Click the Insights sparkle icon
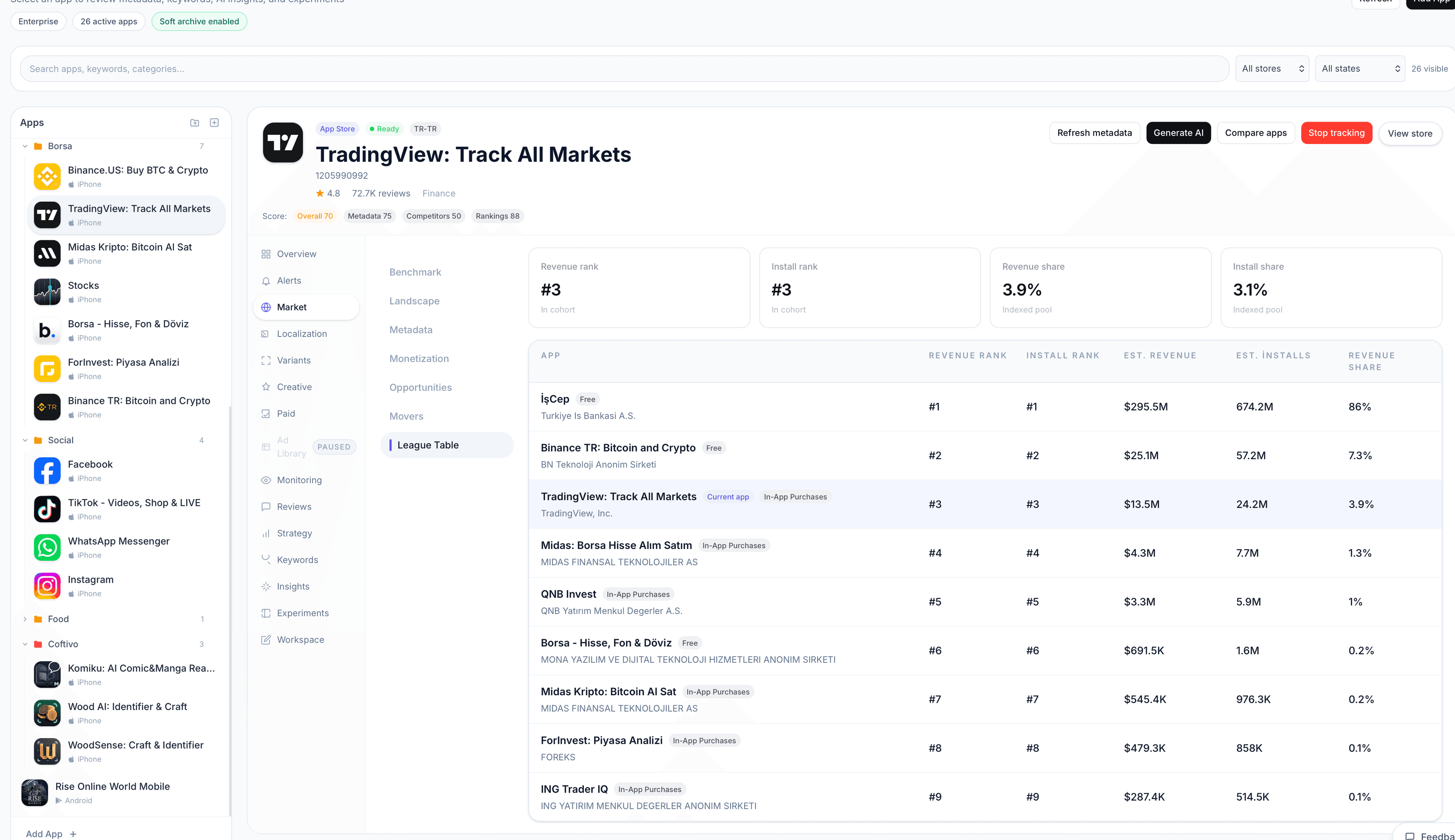 [266, 586]
